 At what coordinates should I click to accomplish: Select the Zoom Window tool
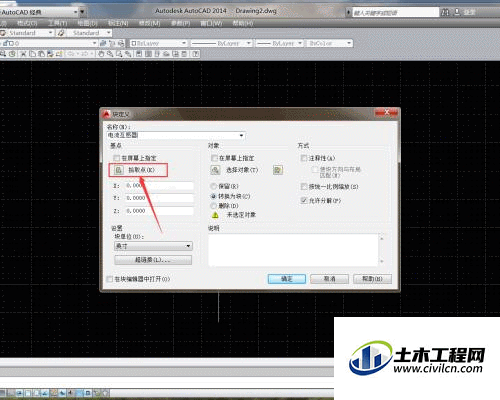pos(119,53)
